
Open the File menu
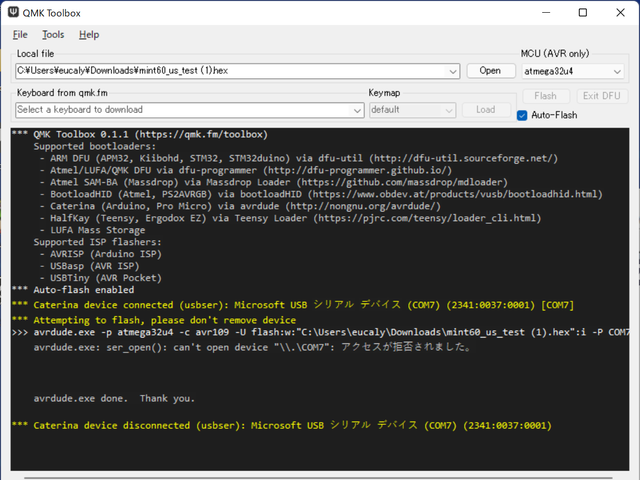[20, 35]
